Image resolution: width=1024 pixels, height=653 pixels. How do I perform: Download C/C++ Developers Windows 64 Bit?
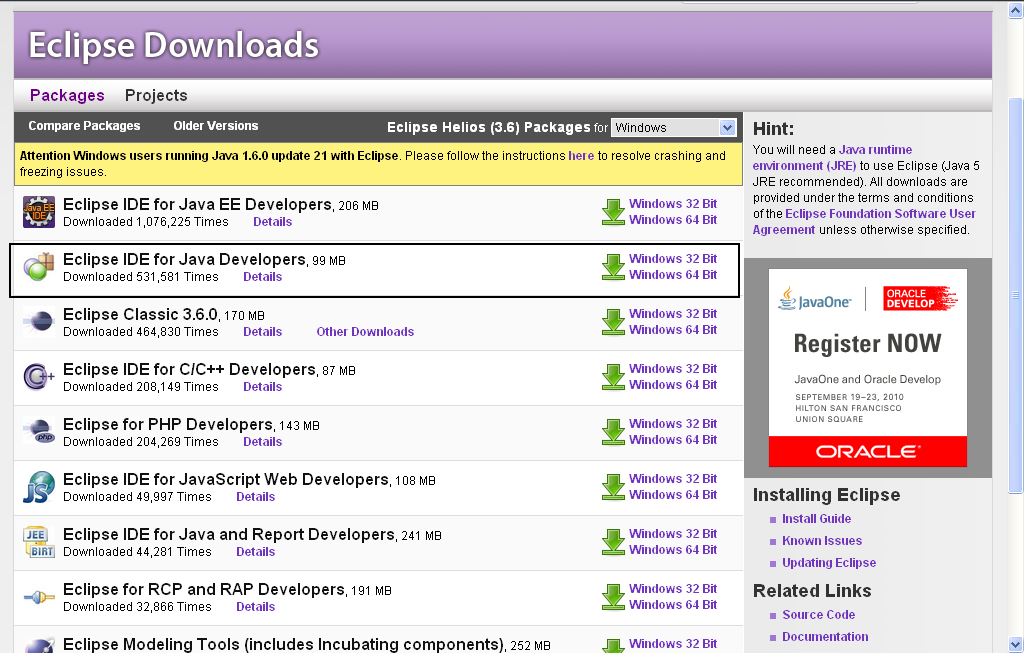673,385
